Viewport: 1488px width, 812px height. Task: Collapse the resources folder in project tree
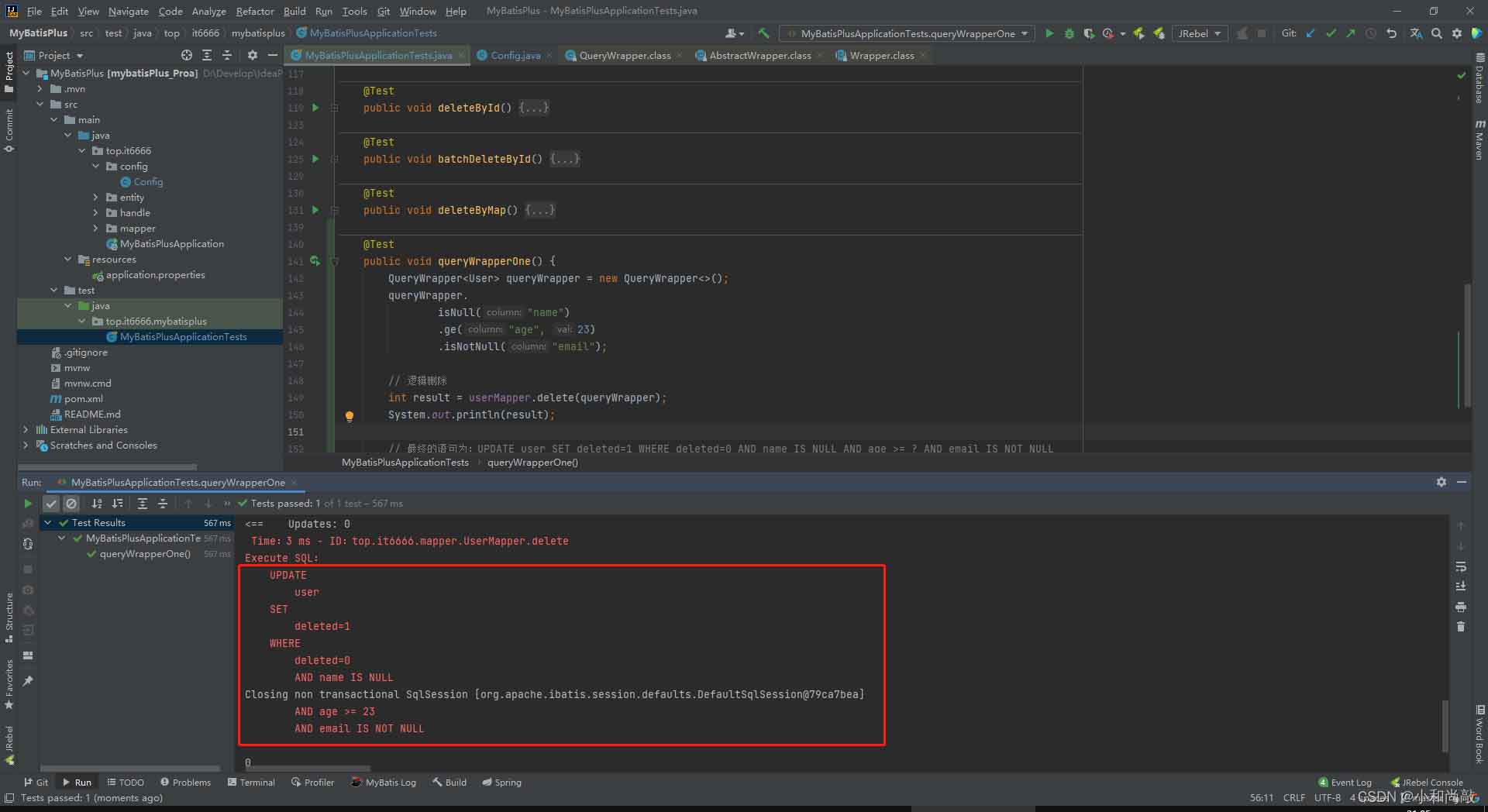click(68, 260)
